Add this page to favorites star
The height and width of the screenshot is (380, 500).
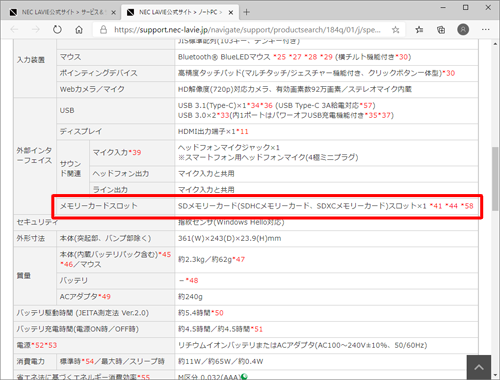tap(396, 30)
